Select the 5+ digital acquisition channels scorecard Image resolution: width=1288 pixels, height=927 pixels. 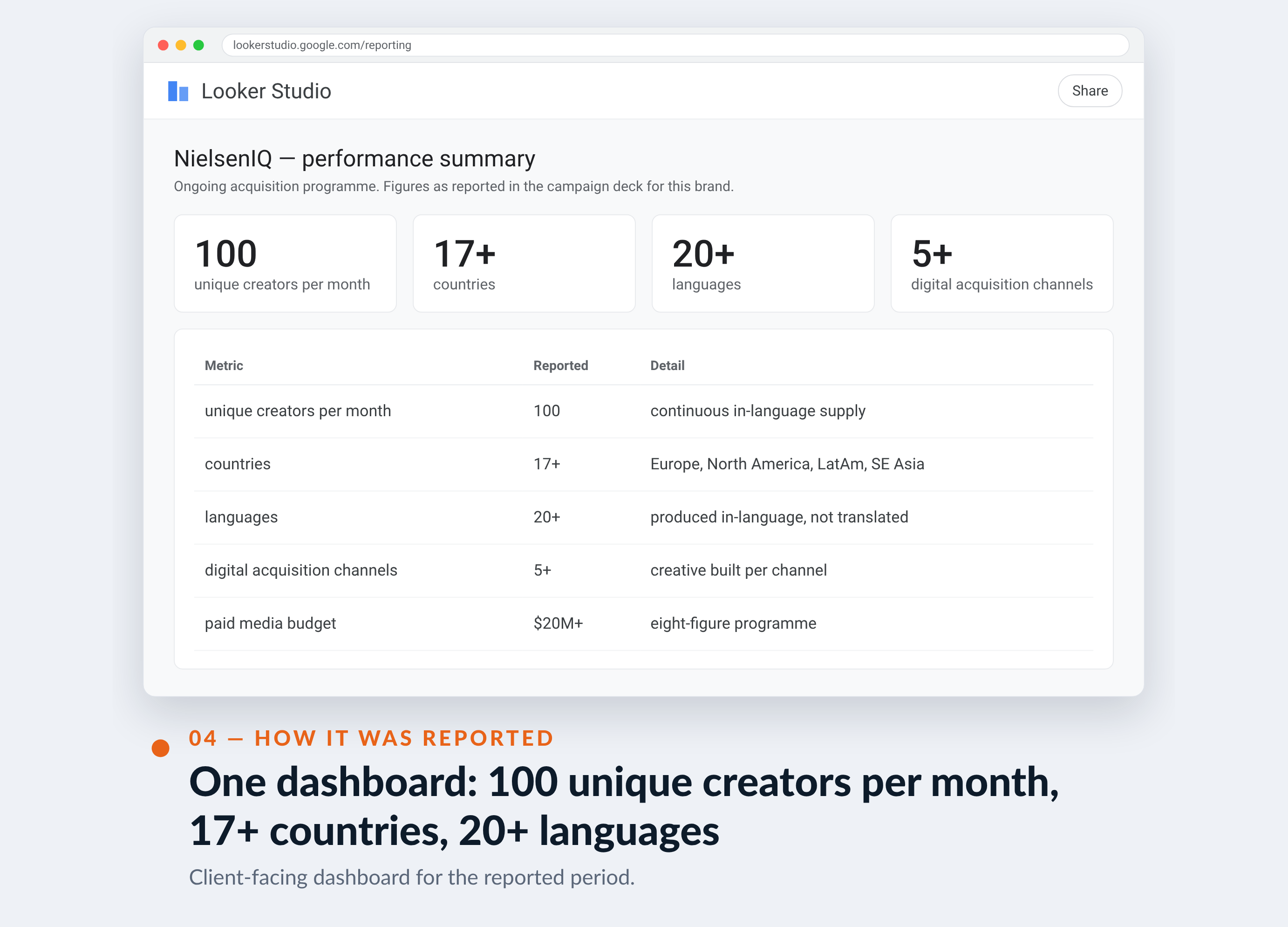coord(1002,263)
